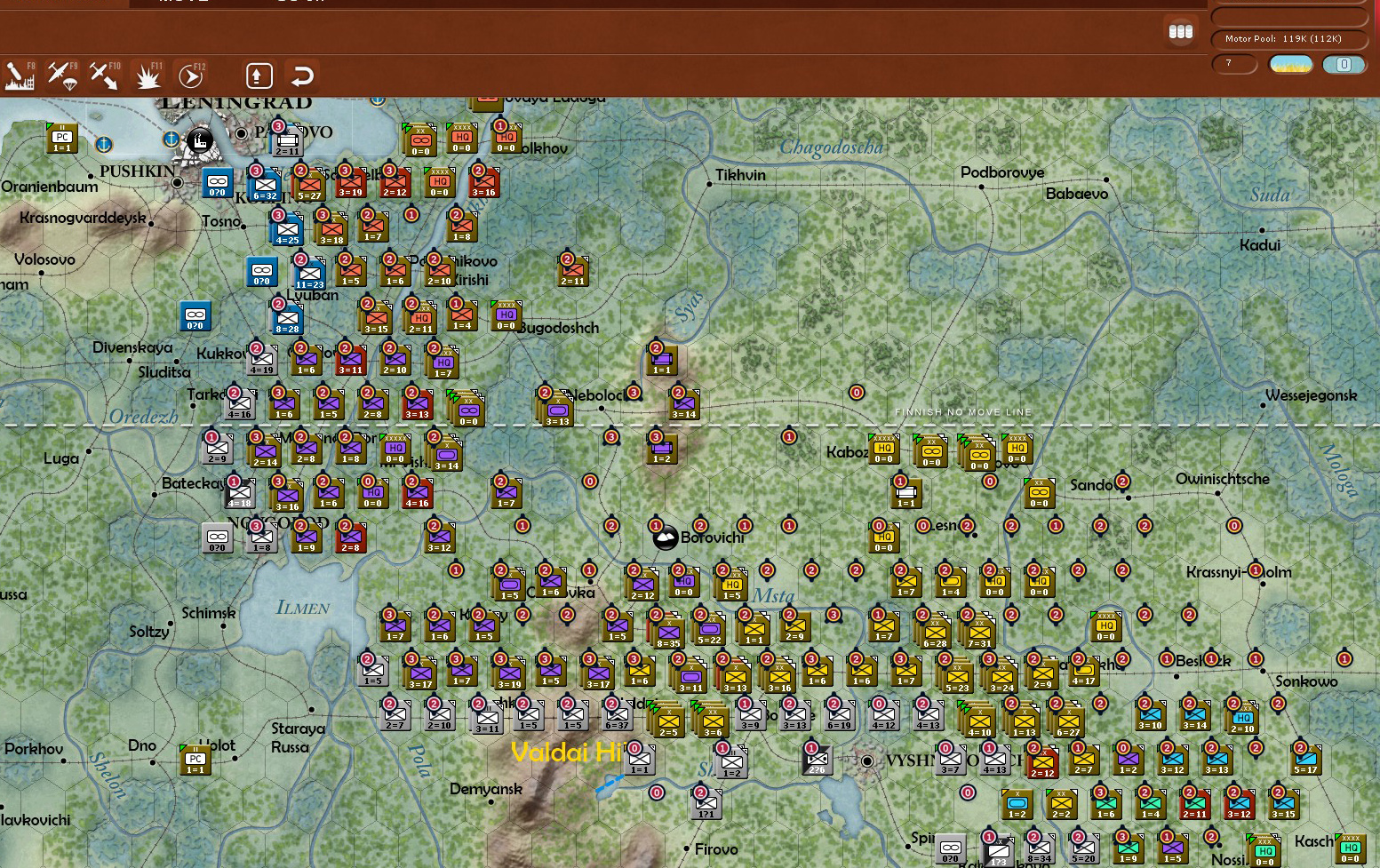The height and width of the screenshot is (868, 1380).
Task: Select the yellow 7=31 unit
Action: (978, 630)
